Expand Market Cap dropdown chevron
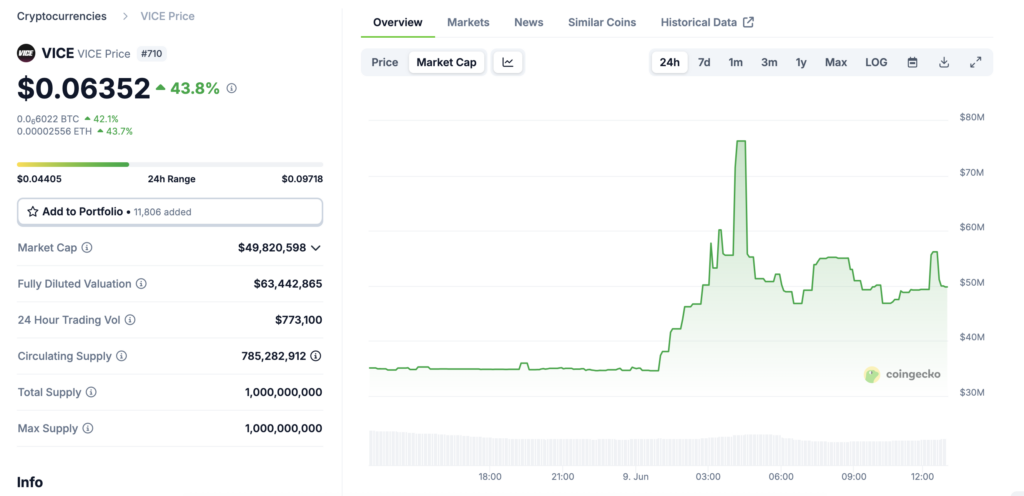This screenshot has height=496, width=1024. click(x=316, y=248)
